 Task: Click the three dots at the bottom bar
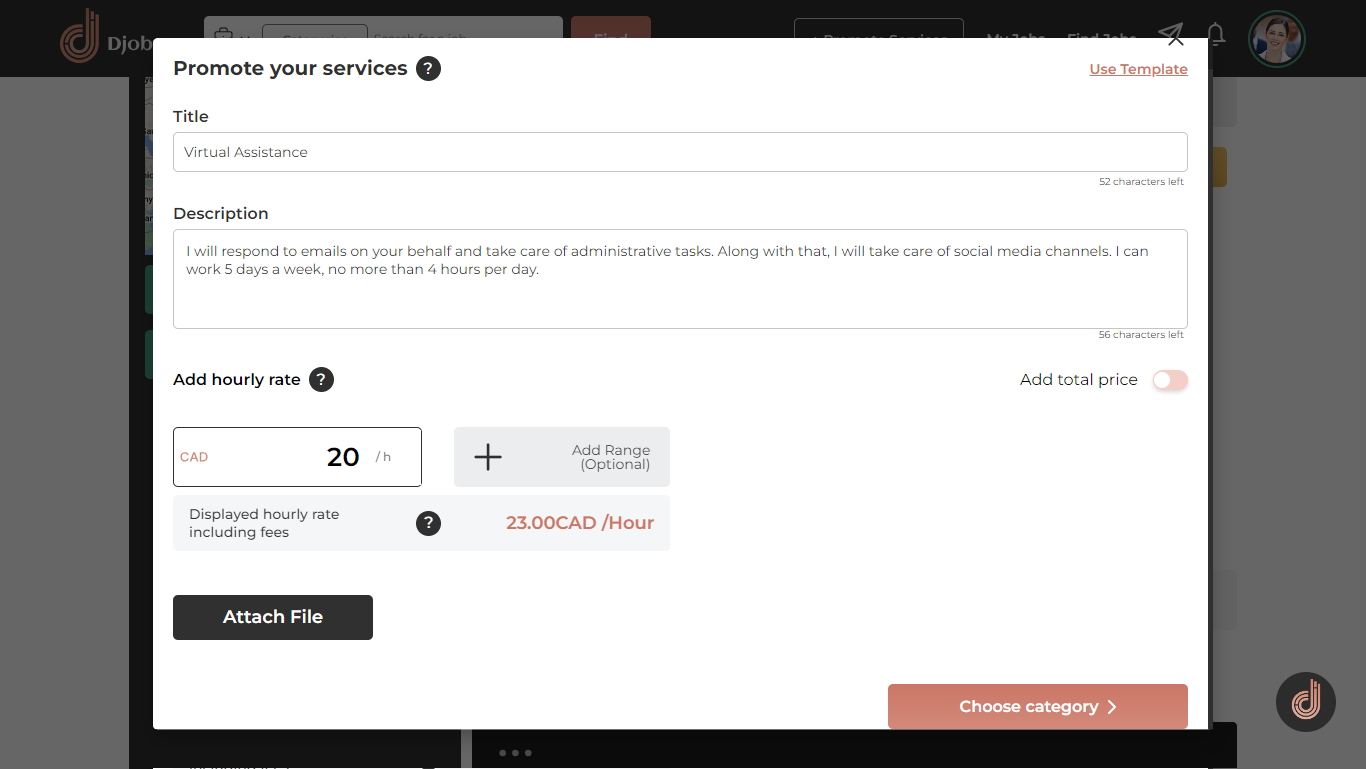(x=514, y=753)
